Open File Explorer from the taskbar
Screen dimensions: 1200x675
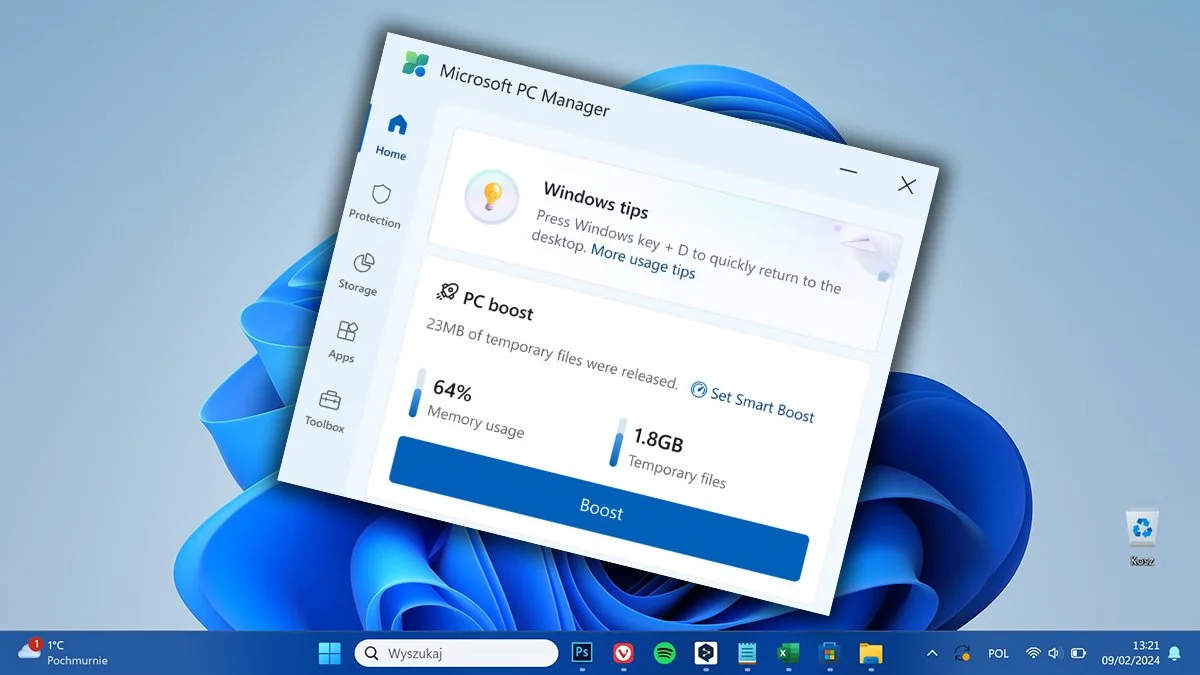coord(869,653)
